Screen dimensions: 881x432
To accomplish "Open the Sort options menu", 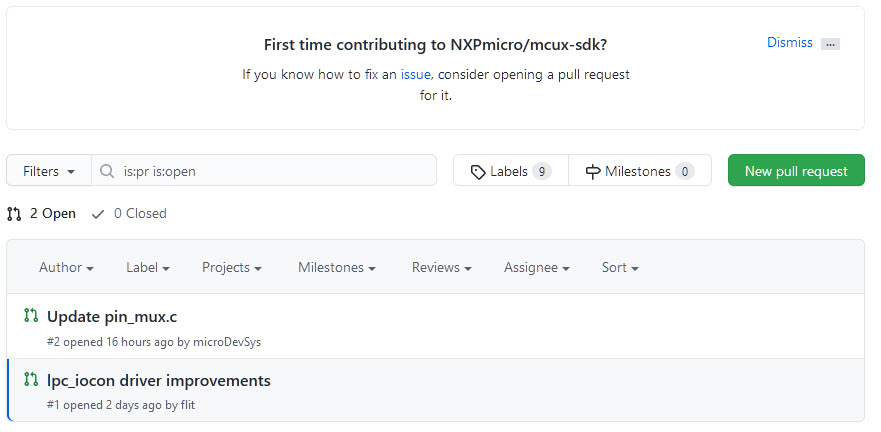I will 619,267.
